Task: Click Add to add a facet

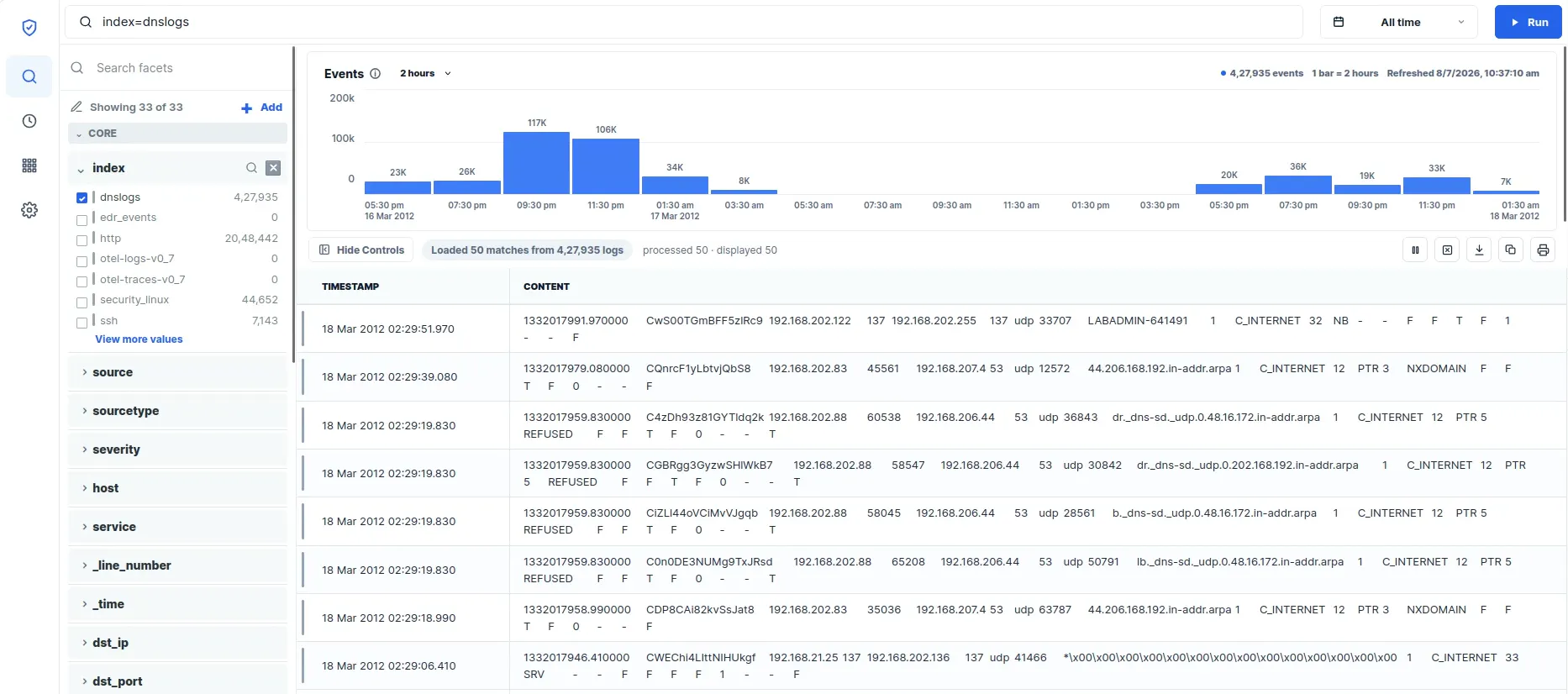Action: pyautogui.click(x=271, y=107)
